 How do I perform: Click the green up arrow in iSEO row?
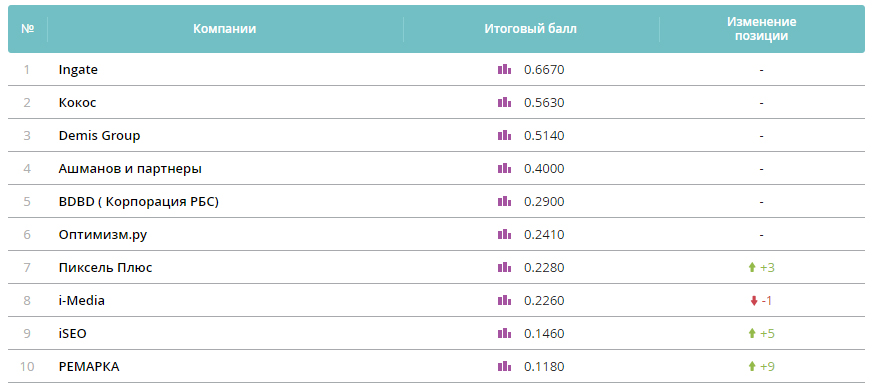(752, 334)
